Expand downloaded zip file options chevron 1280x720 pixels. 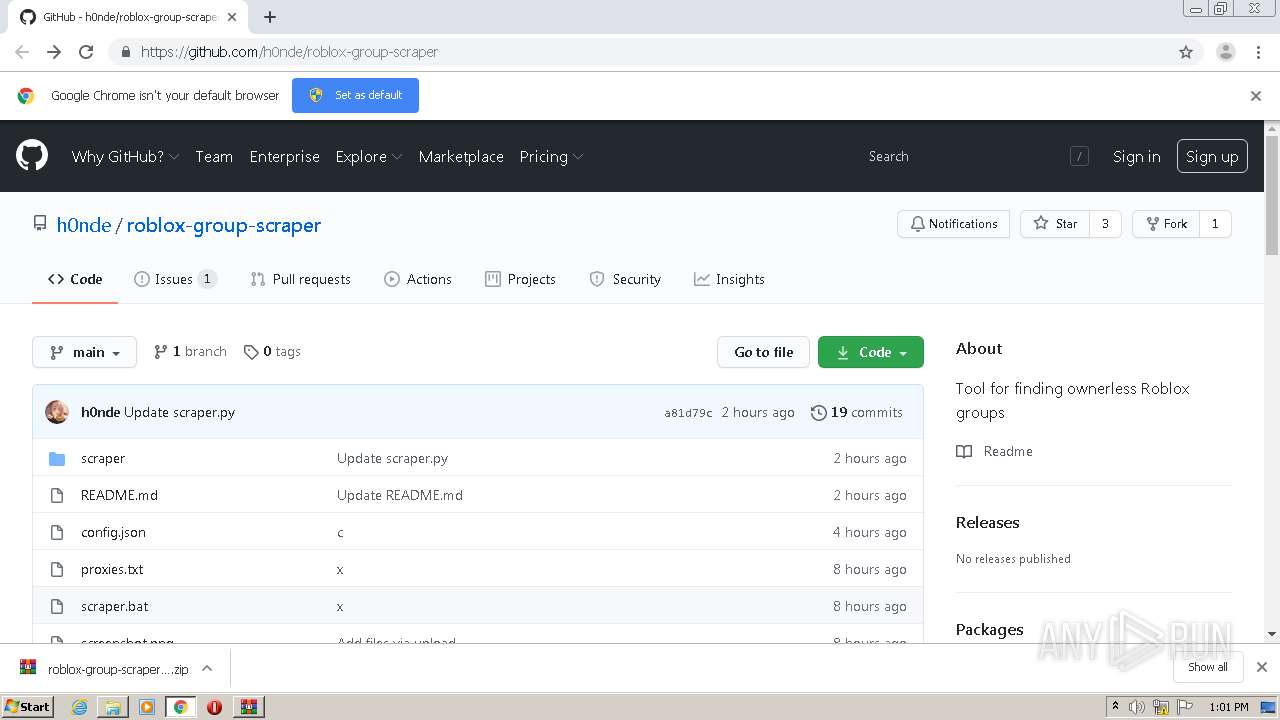[207, 668]
